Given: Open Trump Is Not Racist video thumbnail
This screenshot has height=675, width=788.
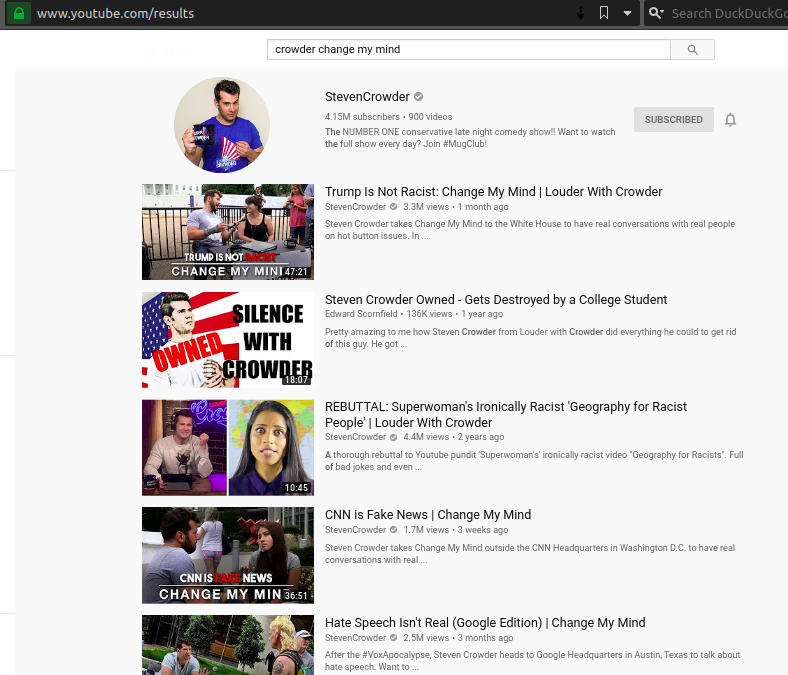Looking at the screenshot, I should (x=228, y=232).
